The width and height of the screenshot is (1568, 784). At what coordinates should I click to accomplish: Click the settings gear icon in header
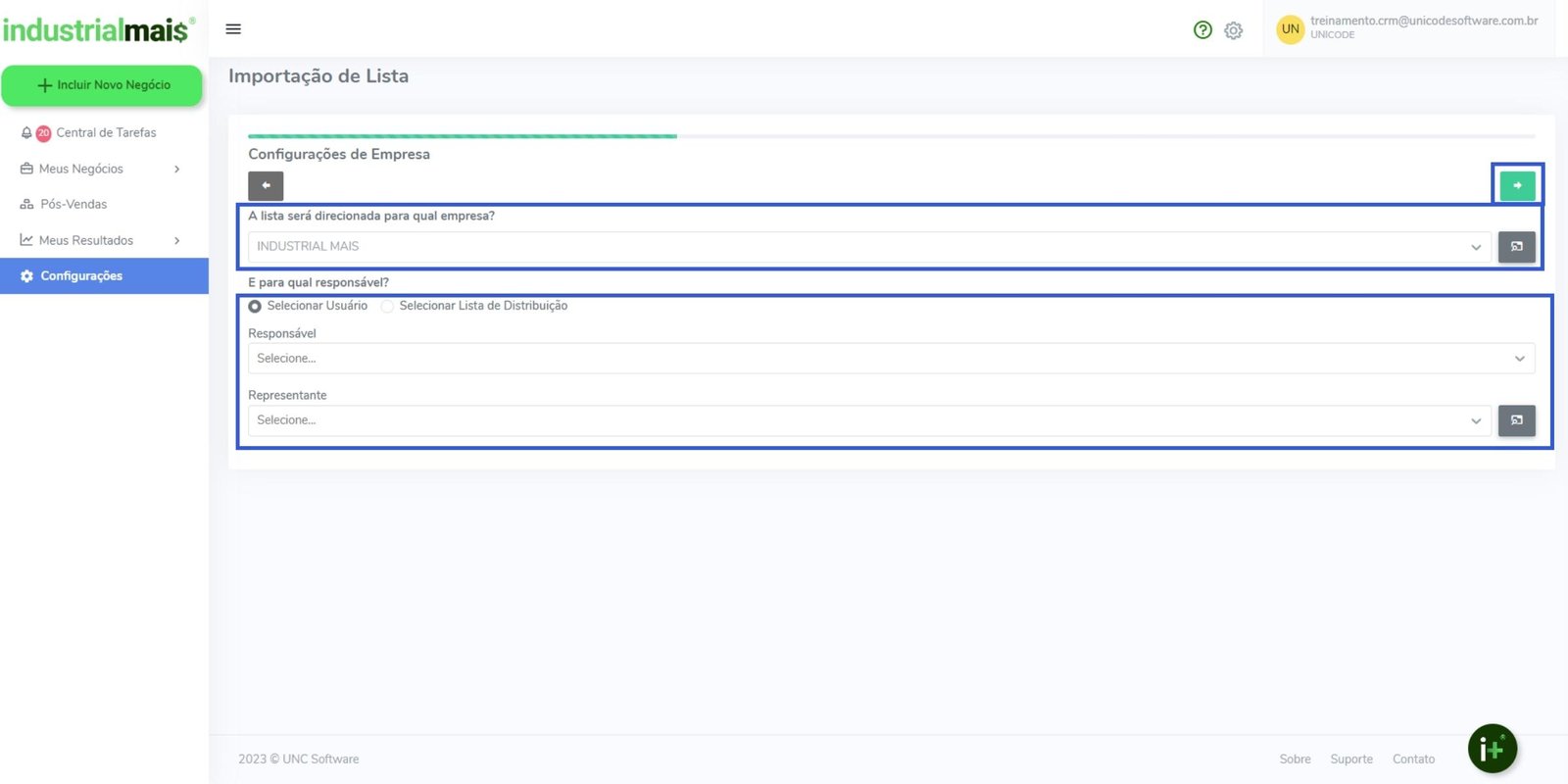[1234, 30]
